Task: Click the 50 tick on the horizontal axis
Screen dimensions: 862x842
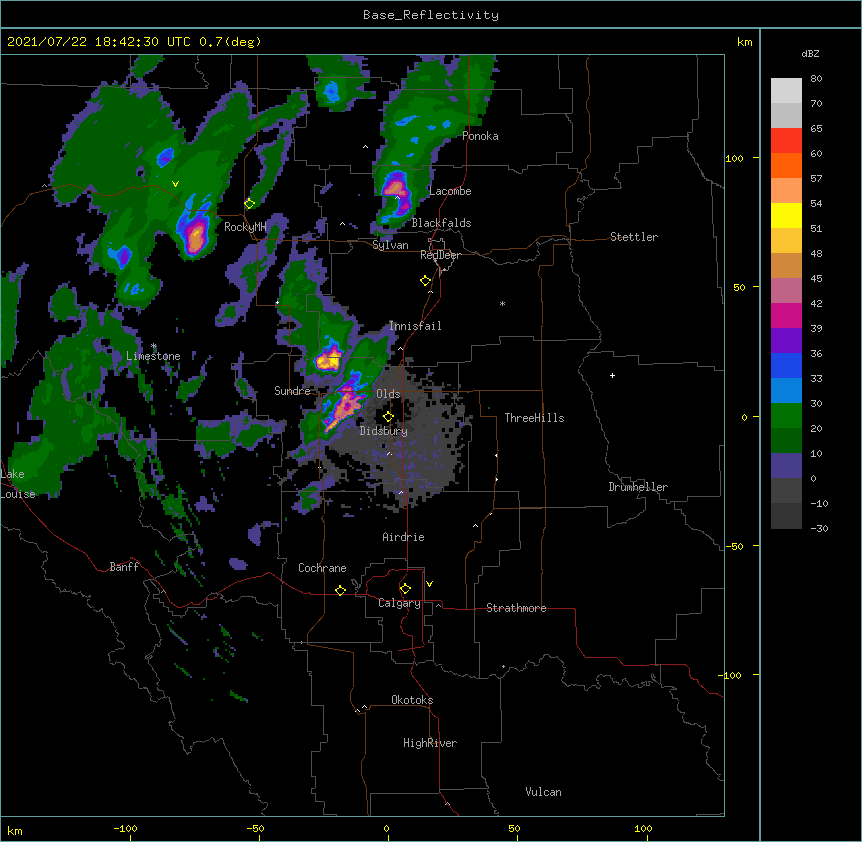Action: pyautogui.click(x=513, y=828)
